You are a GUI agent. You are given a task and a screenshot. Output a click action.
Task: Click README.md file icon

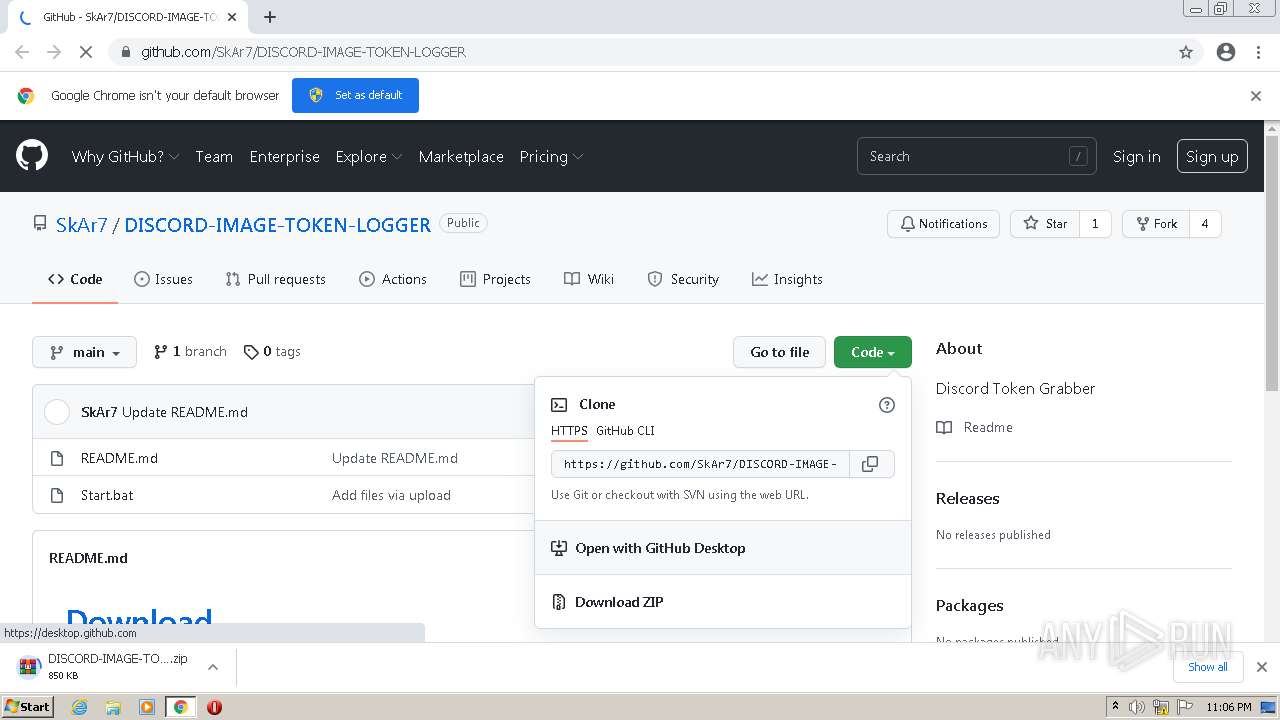tap(57, 458)
